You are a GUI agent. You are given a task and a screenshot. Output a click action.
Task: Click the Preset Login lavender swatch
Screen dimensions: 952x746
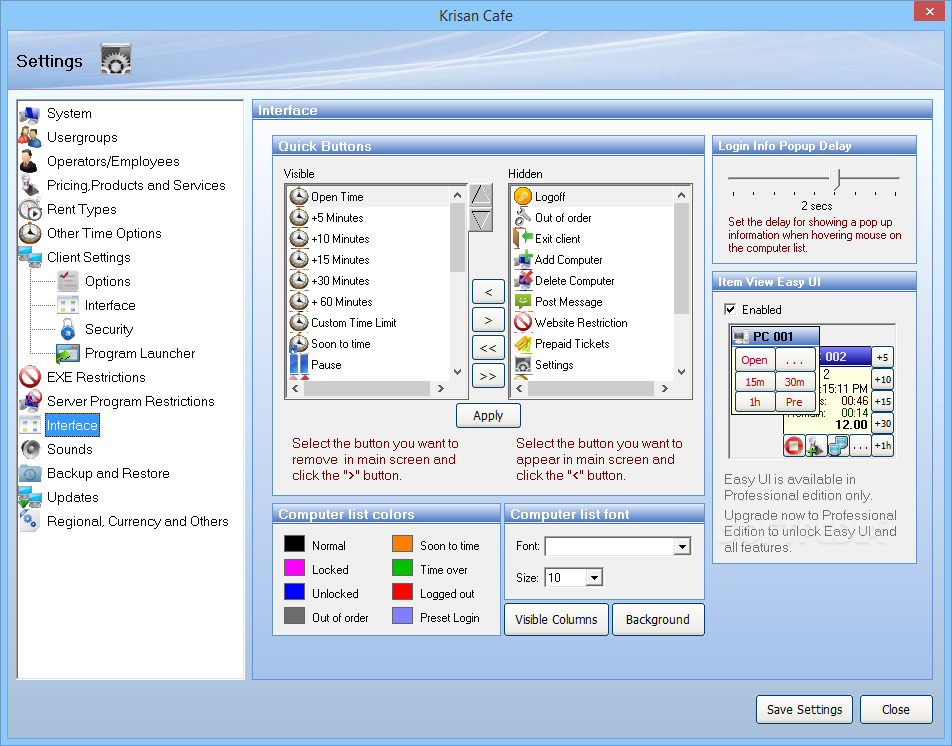click(403, 615)
